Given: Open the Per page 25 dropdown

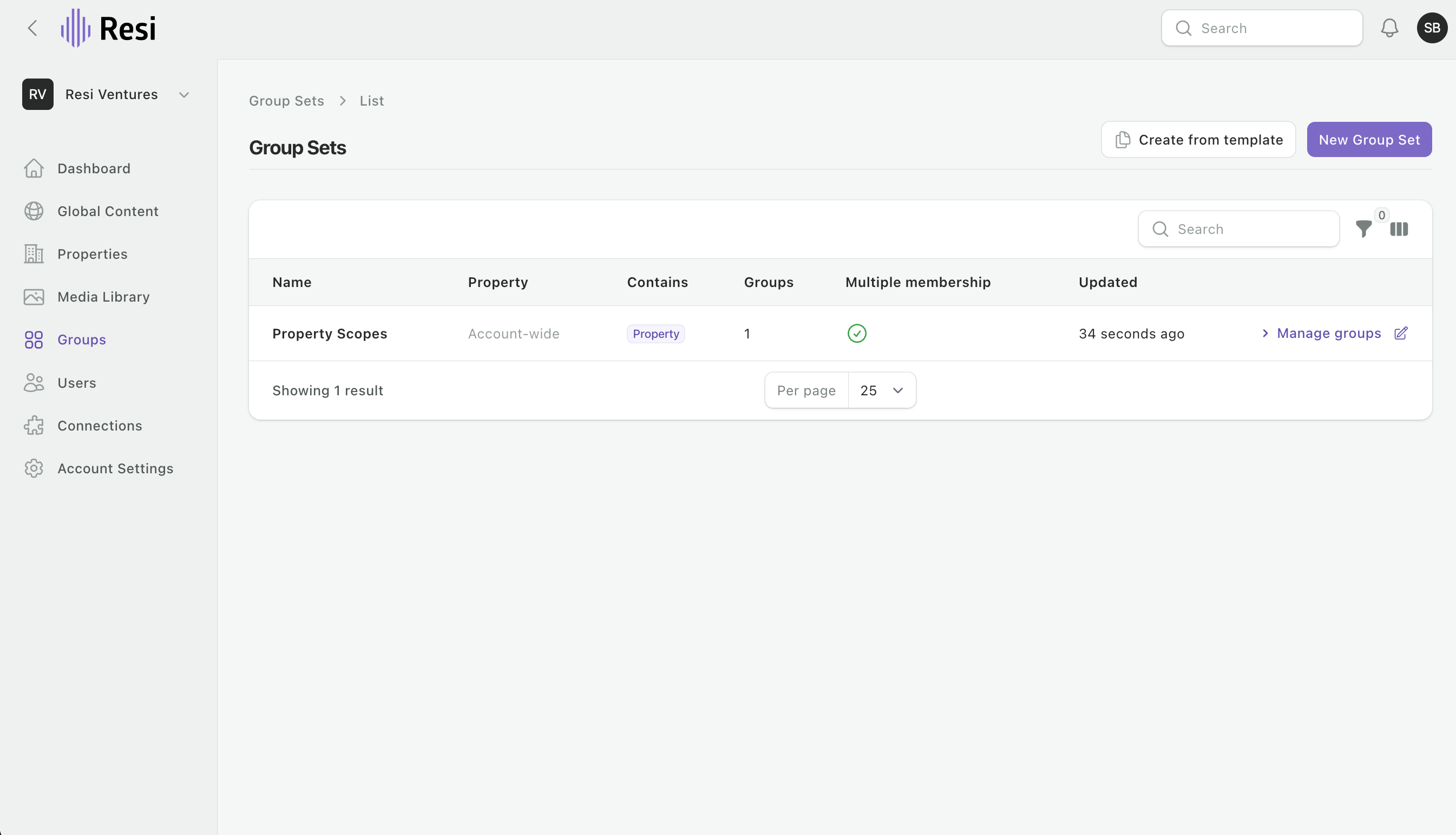Looking at the screenshot, I should (x=882, y=390).
